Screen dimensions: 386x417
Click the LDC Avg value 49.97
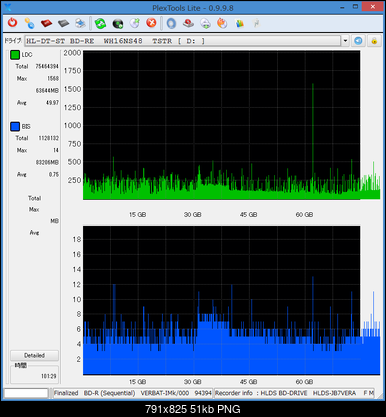tap(52, 103)
